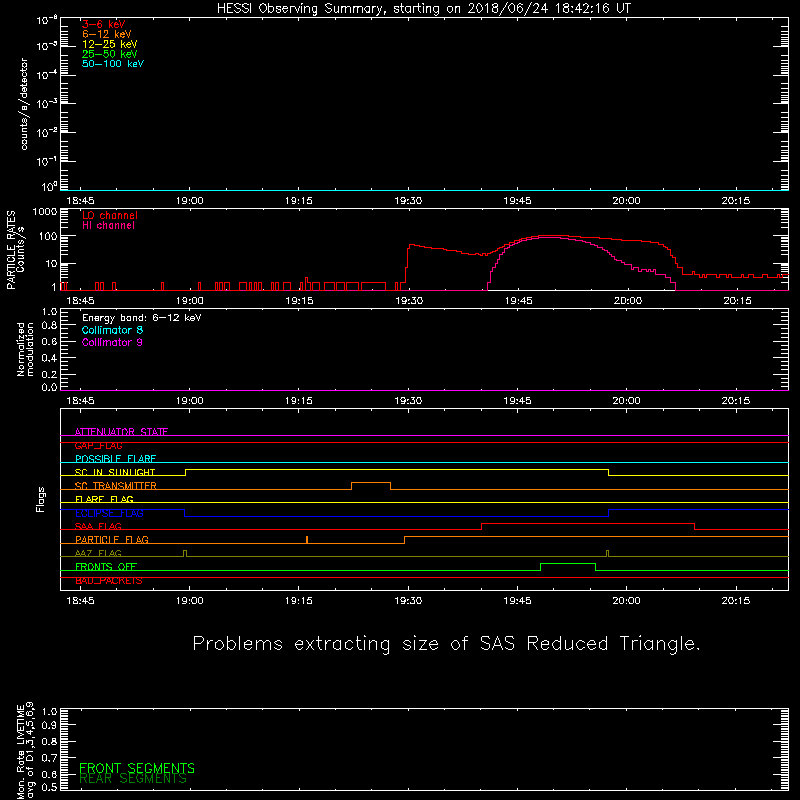Click the Normalized modulation axis title
The width and height of the screenshot is (800, 800).
pos(25,349)
